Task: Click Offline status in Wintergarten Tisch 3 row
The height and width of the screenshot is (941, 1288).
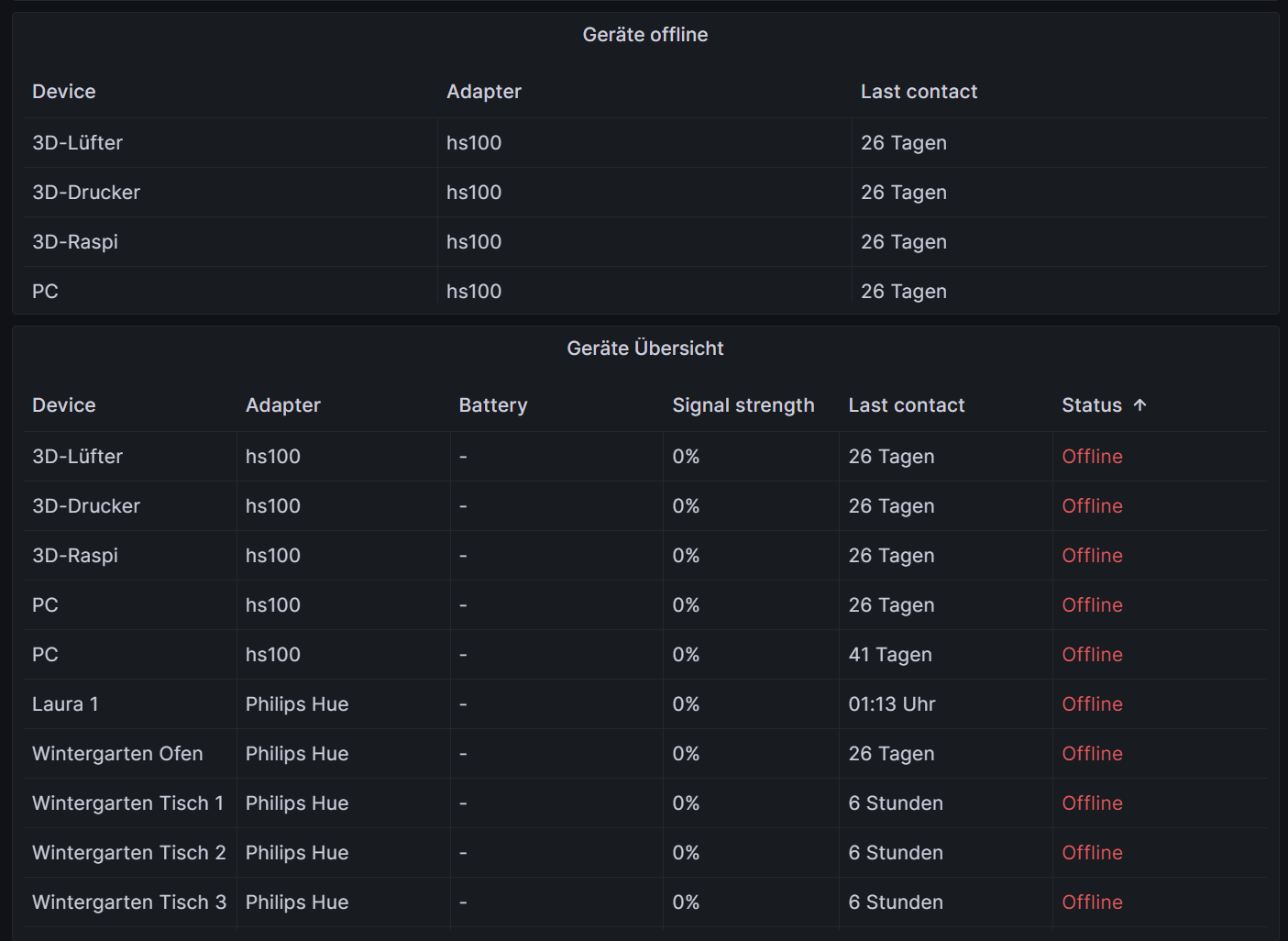Action: (x=1092, y=902)
